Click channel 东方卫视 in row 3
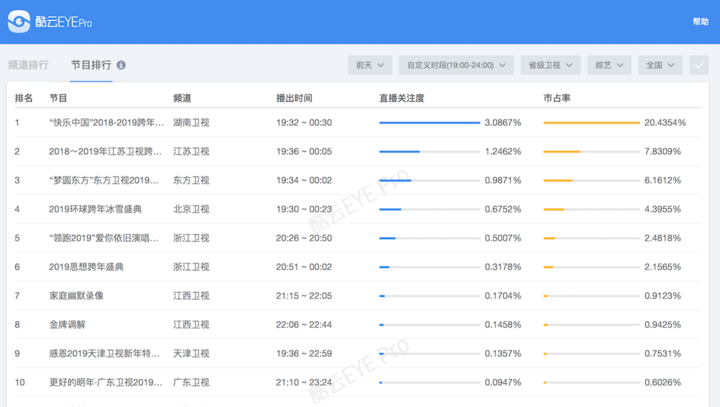 click(191, 181)
